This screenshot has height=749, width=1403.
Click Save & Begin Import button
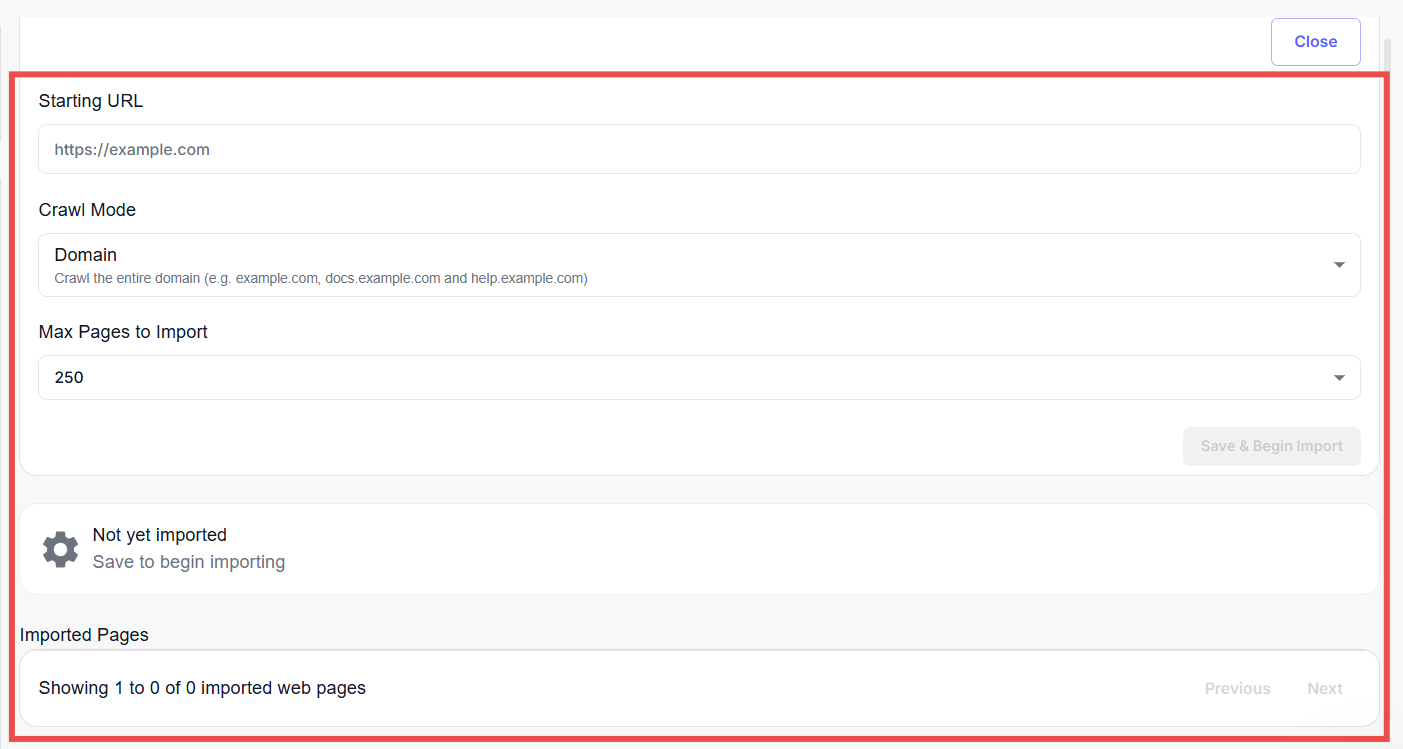(x=1271, y=446)
